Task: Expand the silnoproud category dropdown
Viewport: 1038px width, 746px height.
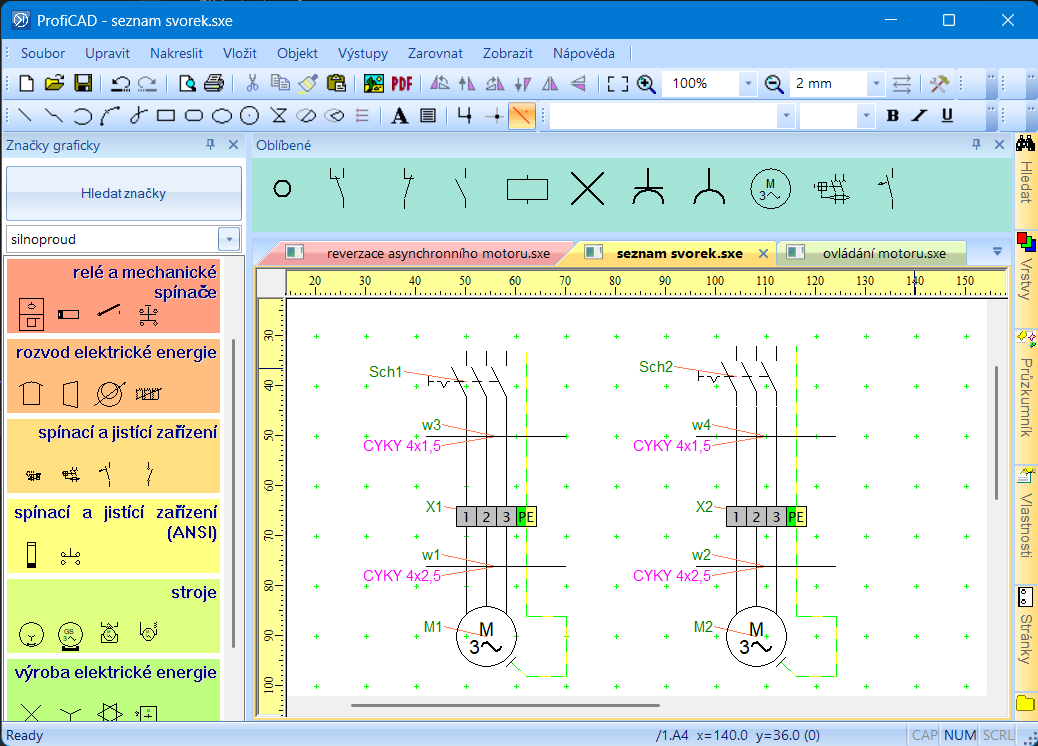Action: 229,239
